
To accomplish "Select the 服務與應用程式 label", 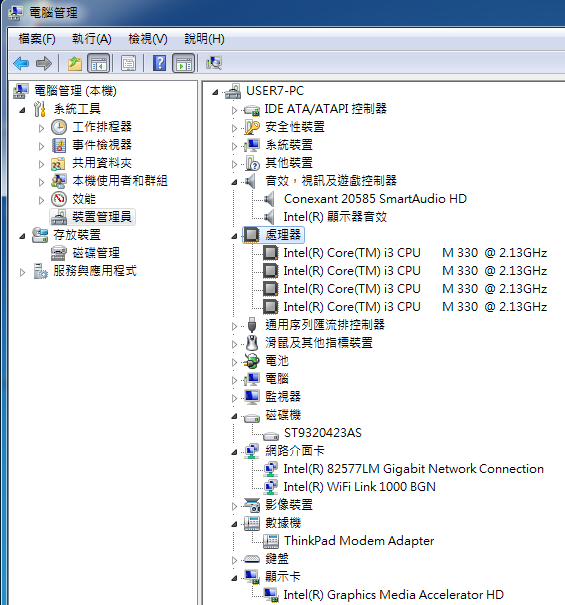I will tap(95, 271).
